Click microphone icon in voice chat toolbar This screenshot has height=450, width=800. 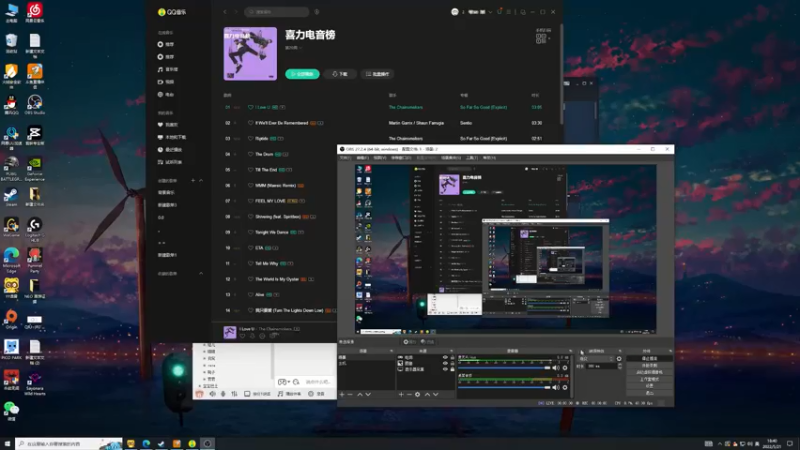[x=223, y=394]
